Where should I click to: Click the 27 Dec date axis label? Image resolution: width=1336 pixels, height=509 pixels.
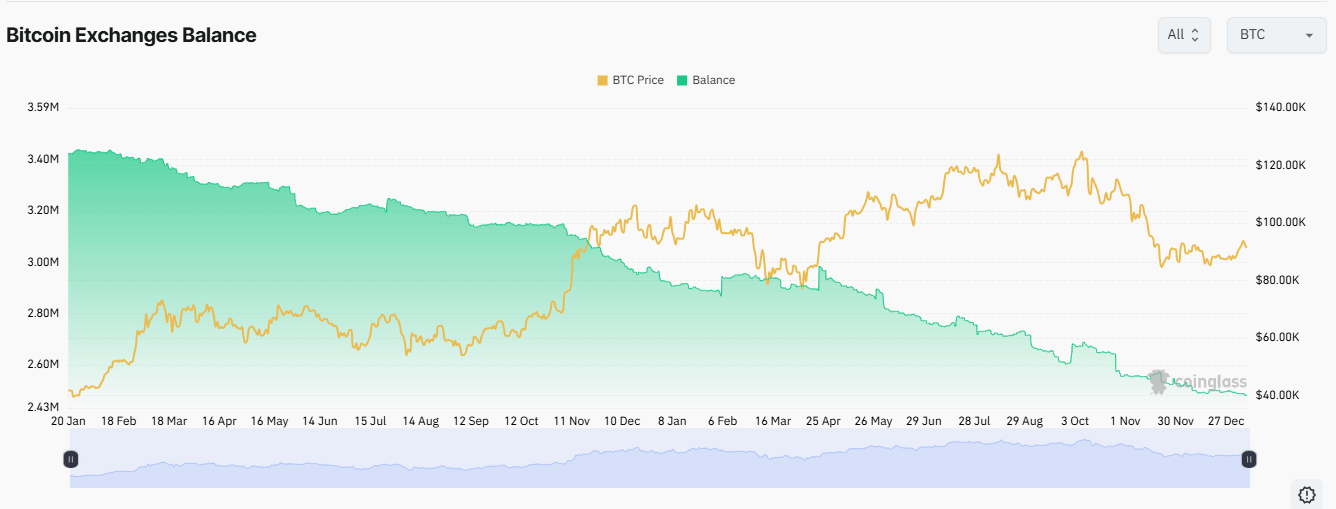(x=1226, y=421)
